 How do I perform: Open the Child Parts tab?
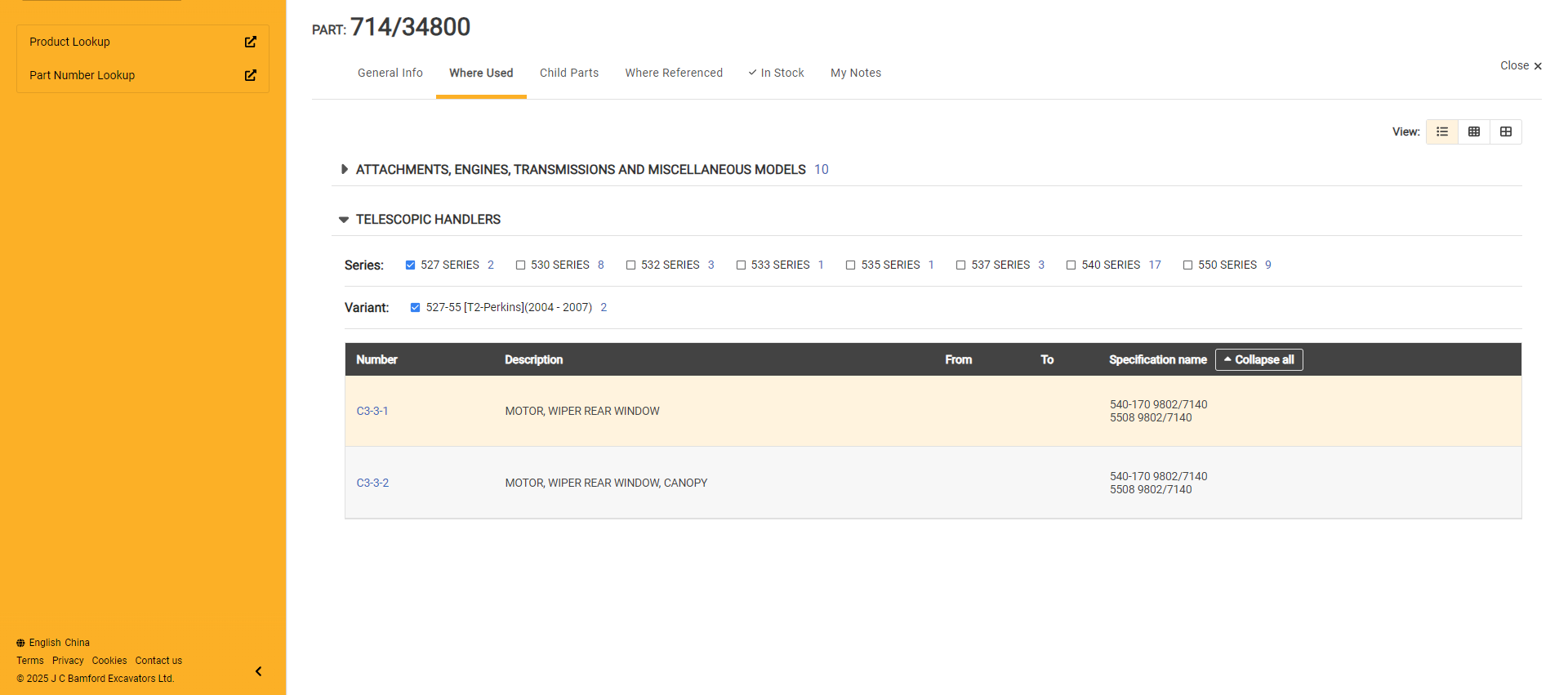click(568, 73)
